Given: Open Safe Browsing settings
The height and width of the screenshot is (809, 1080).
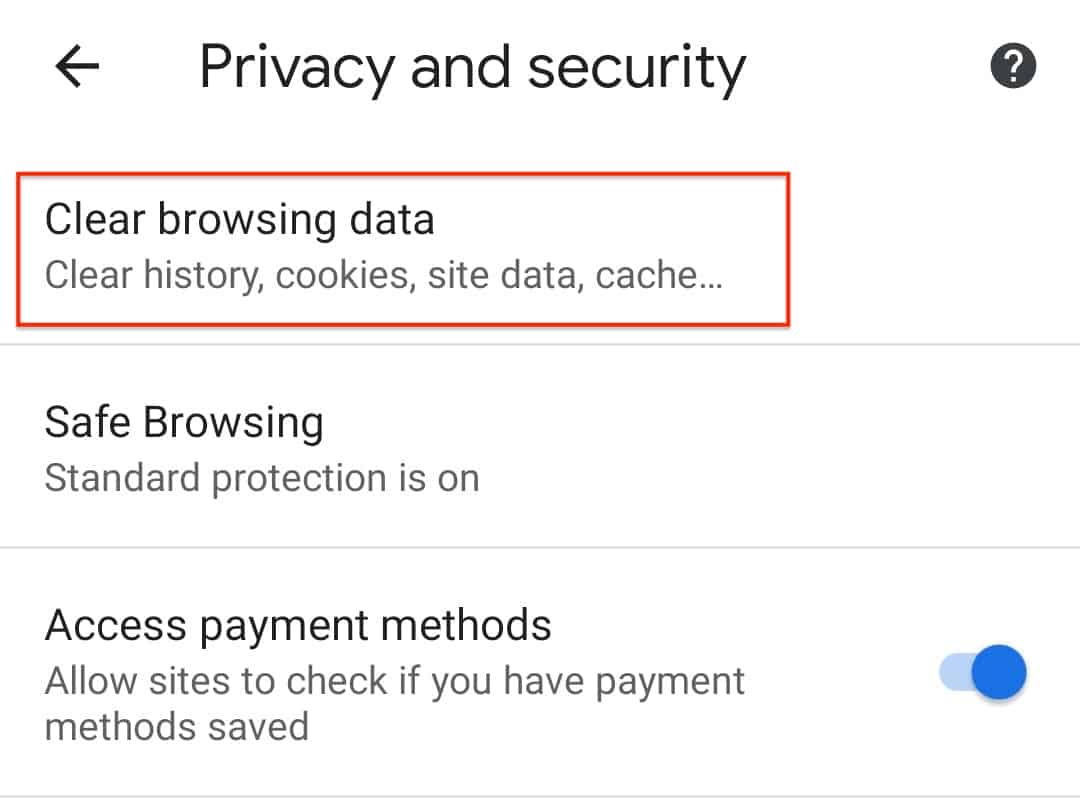Looking at the screenshot, I should tap(540, 448).
